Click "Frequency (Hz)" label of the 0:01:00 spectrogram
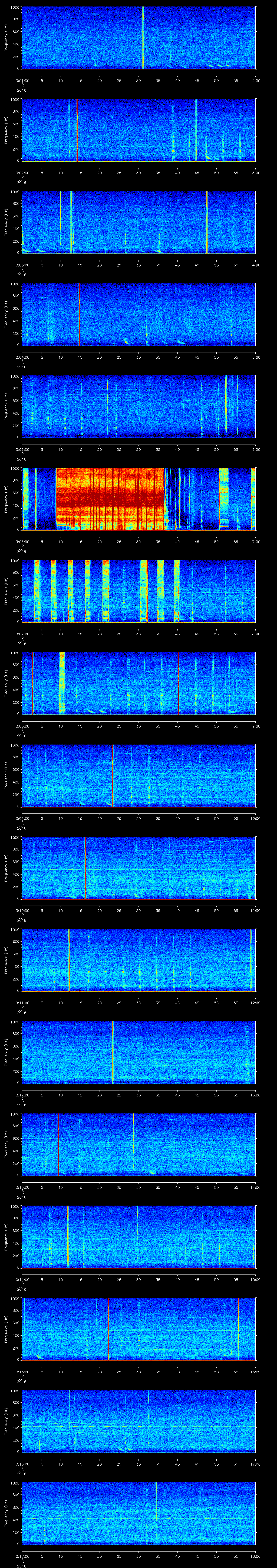Image resolution: width=277 pixels, height=1568 pixels. 6,38
